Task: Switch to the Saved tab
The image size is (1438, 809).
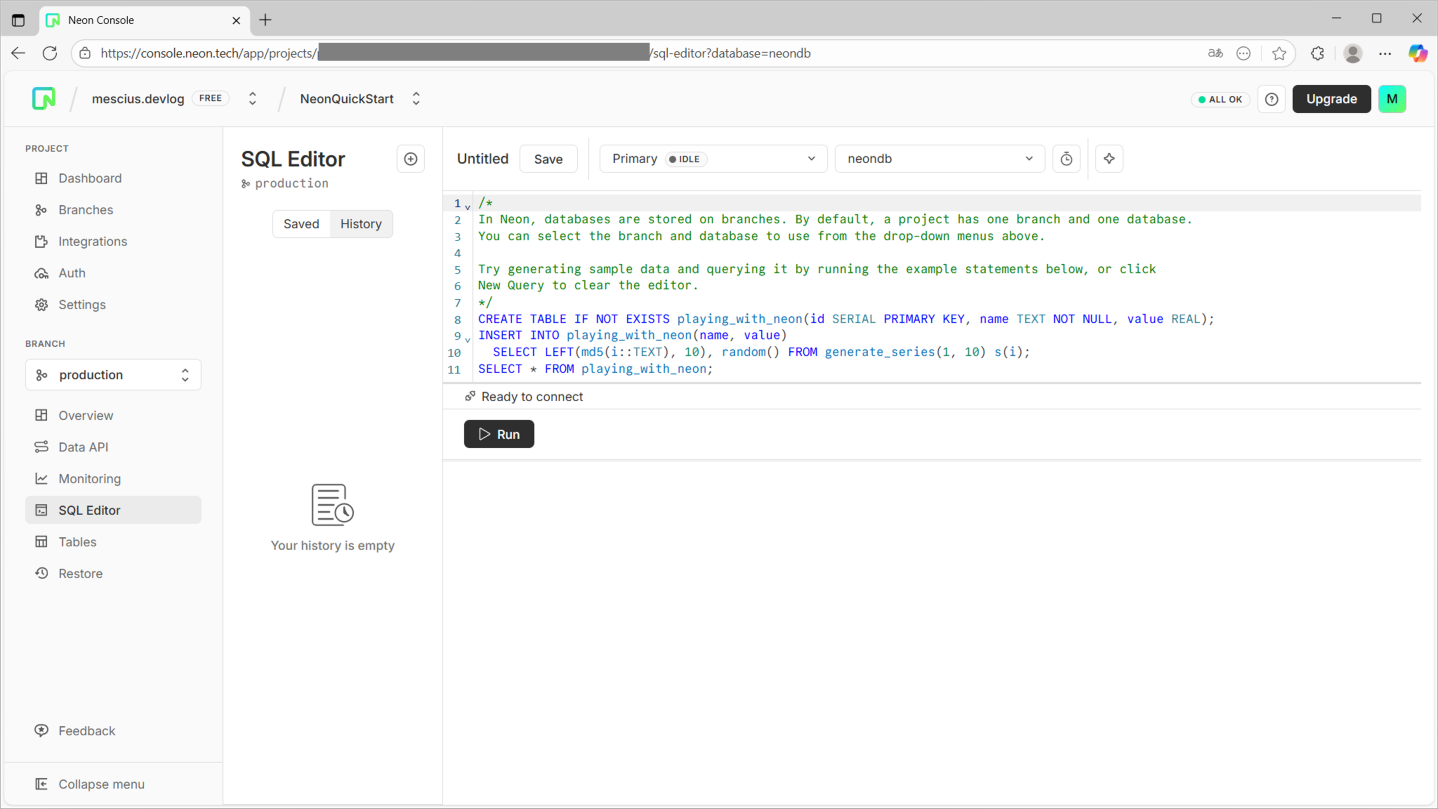Action: click(x=301, y=224)
